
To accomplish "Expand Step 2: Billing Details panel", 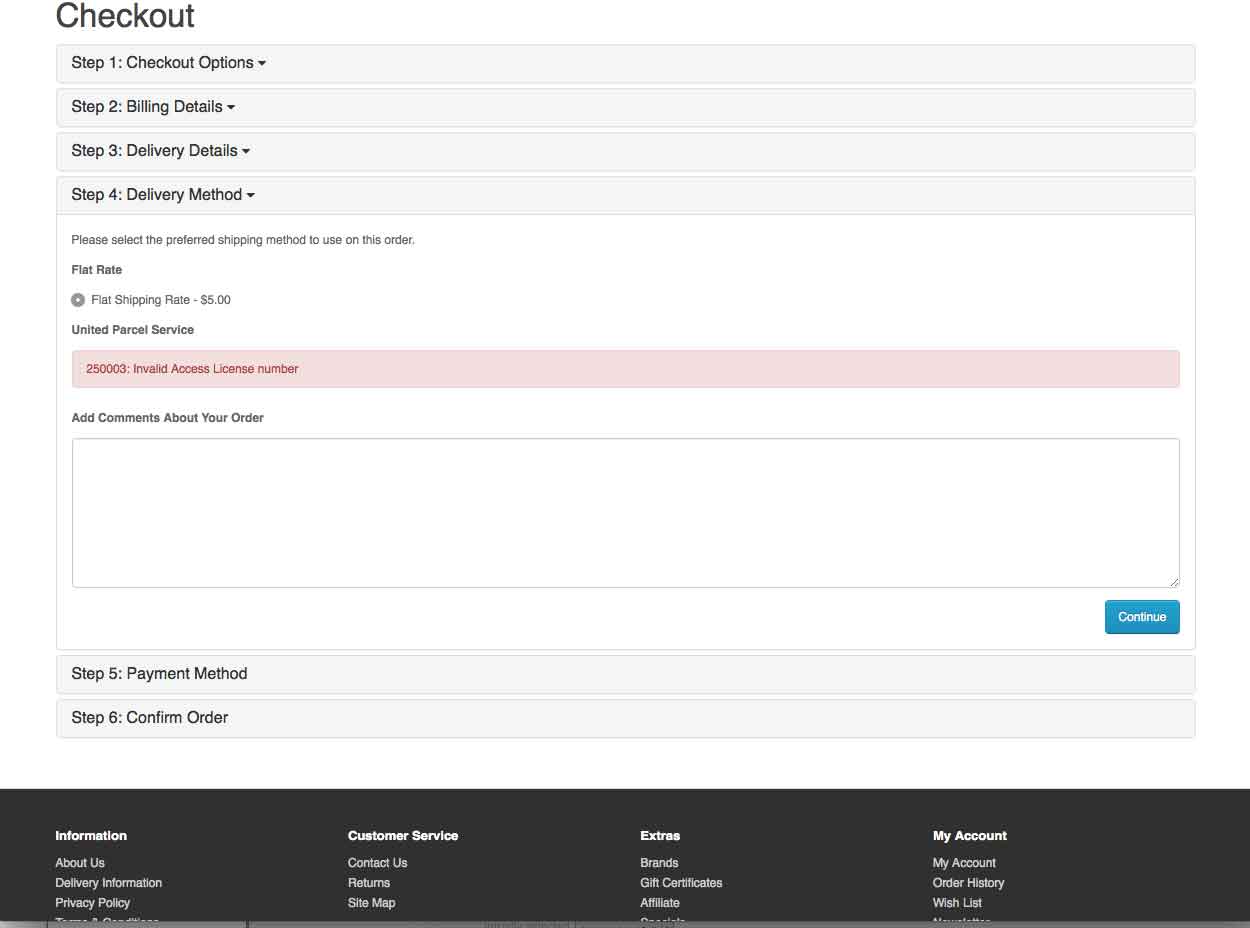I will tap(153, 107).
